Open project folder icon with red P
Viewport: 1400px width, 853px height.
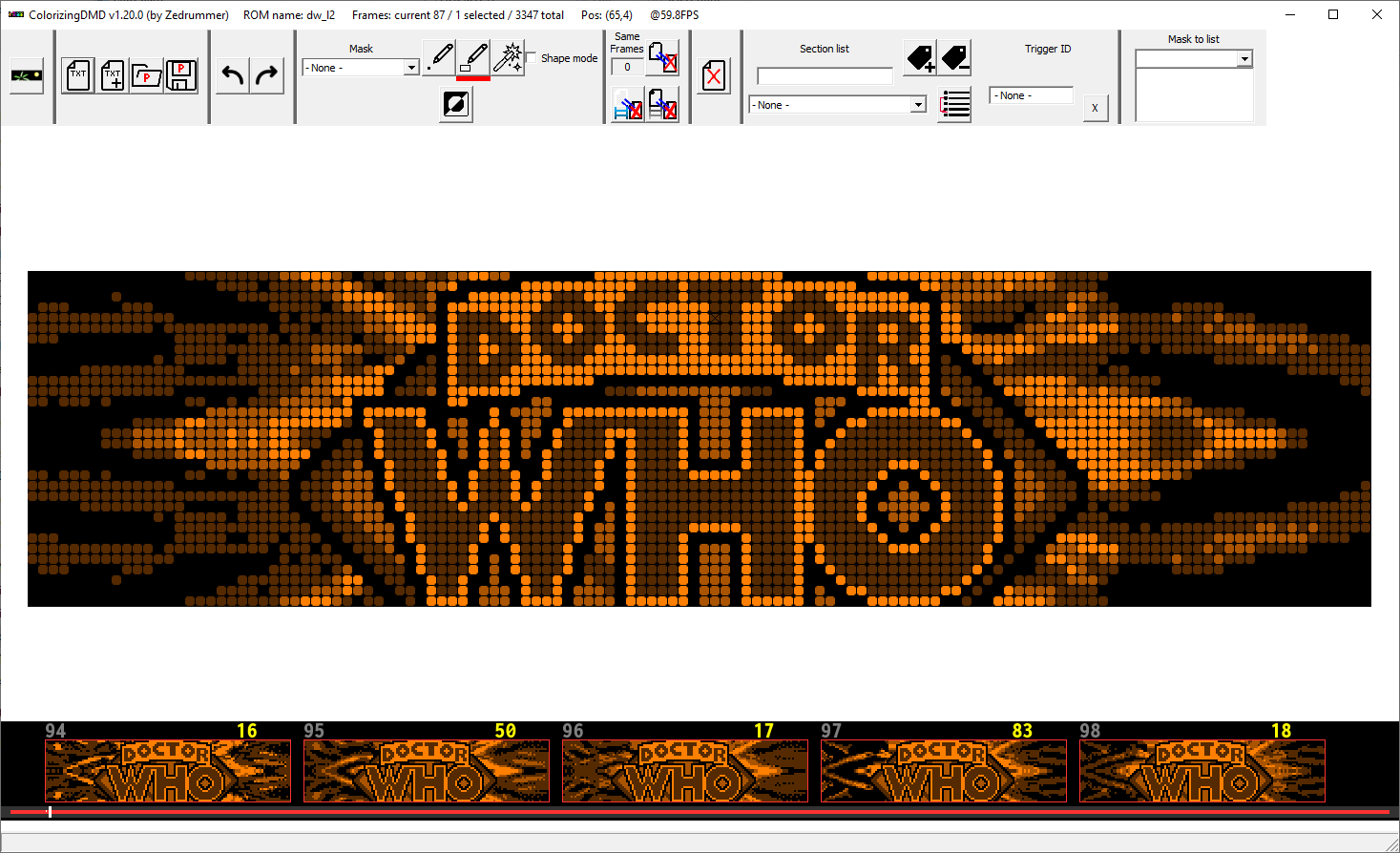[147, 75]
